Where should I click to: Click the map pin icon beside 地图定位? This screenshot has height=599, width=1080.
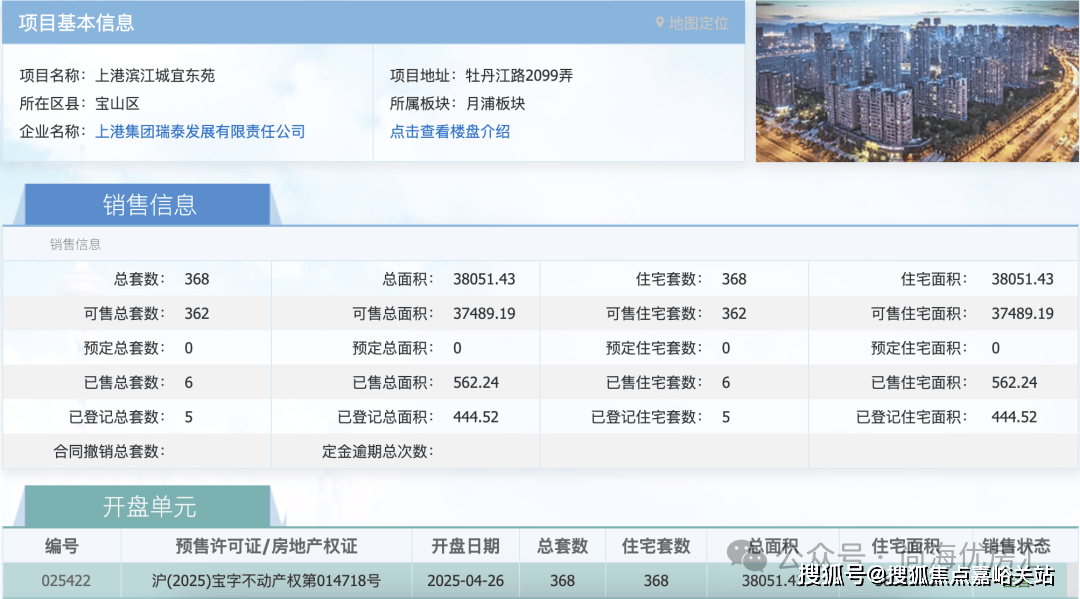[x=660, y=23]
